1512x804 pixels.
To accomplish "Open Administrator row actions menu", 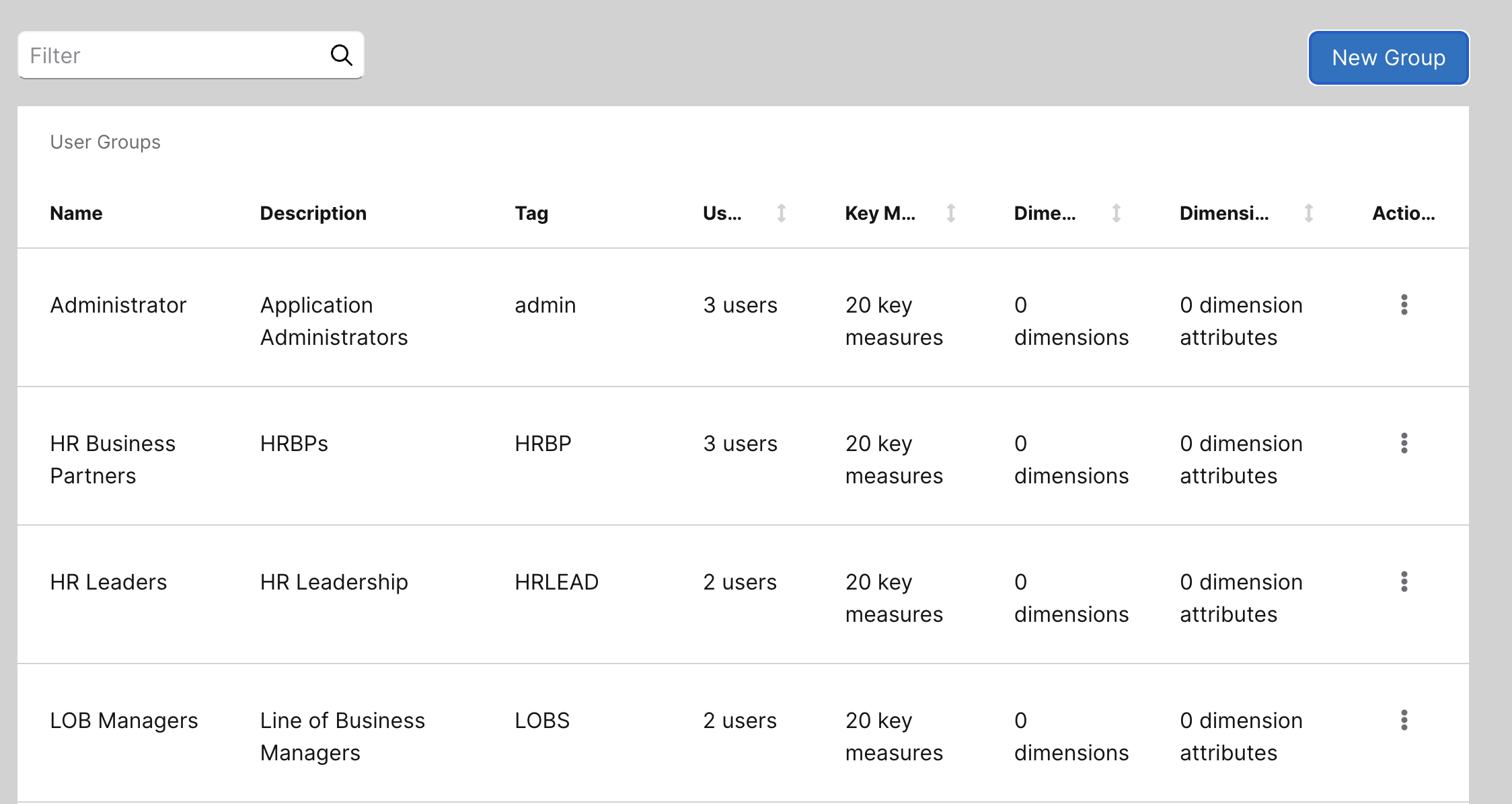I will (1404, 305).
